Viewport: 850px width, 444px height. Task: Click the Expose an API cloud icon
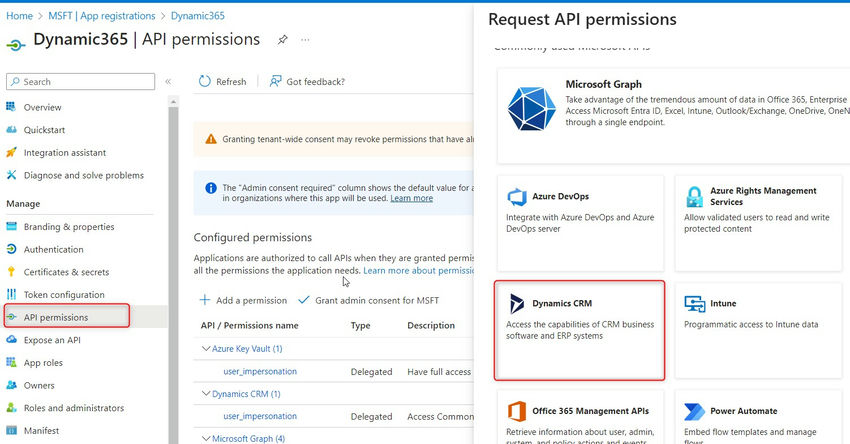[x=11, y=340]
